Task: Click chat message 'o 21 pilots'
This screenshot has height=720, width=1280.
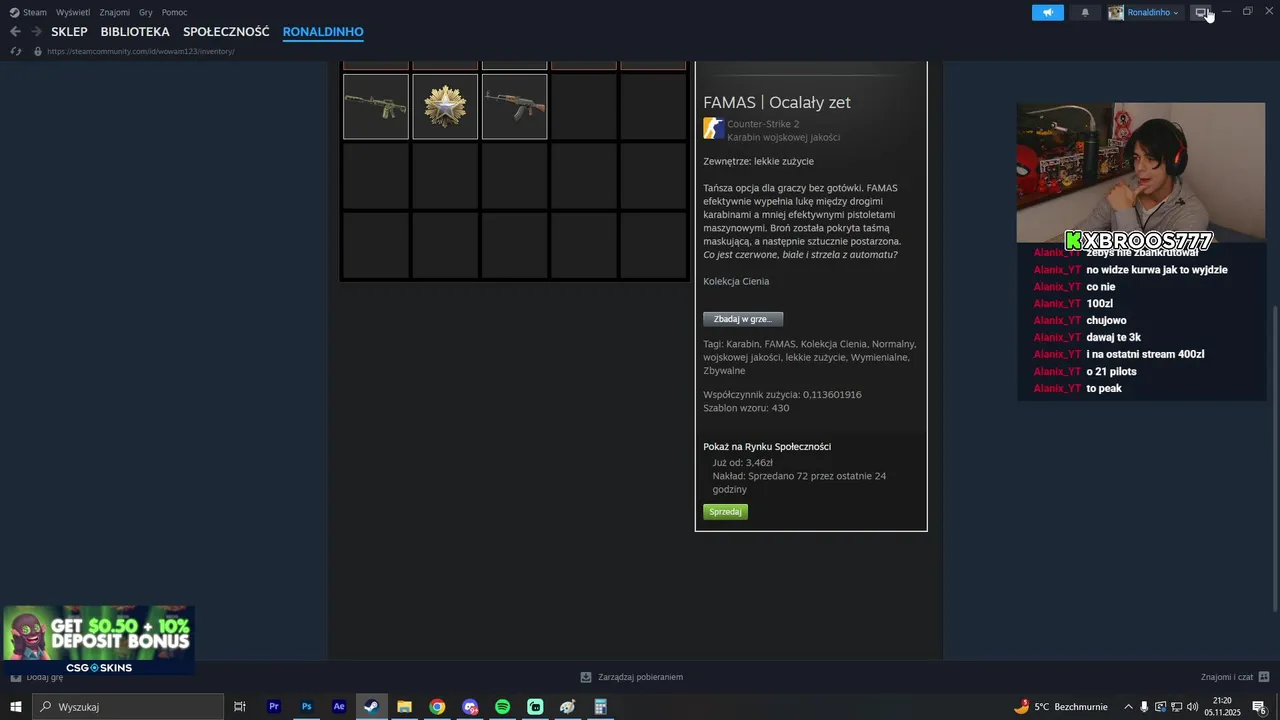Action: 1111,372
